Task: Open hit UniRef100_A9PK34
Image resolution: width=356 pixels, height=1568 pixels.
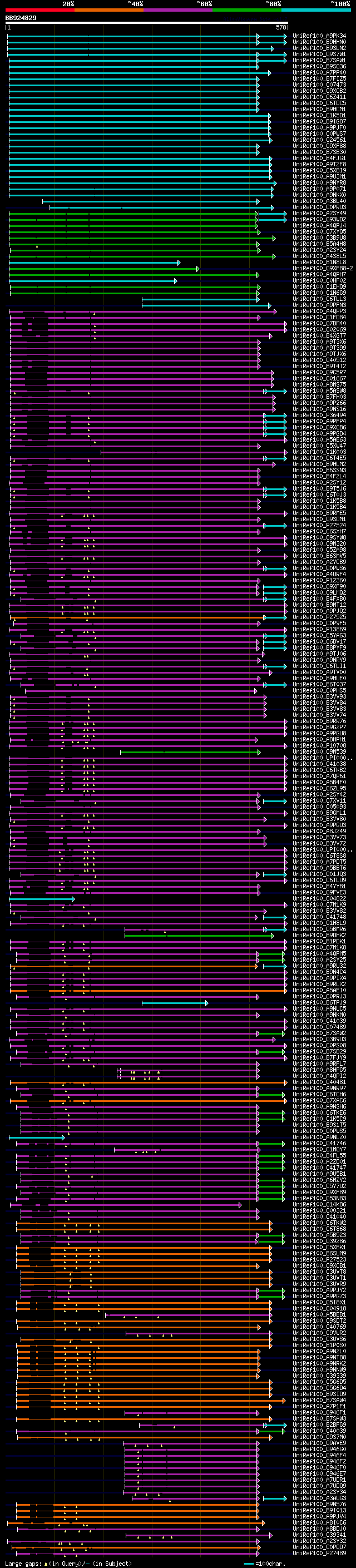Action: tap(319, 36)
